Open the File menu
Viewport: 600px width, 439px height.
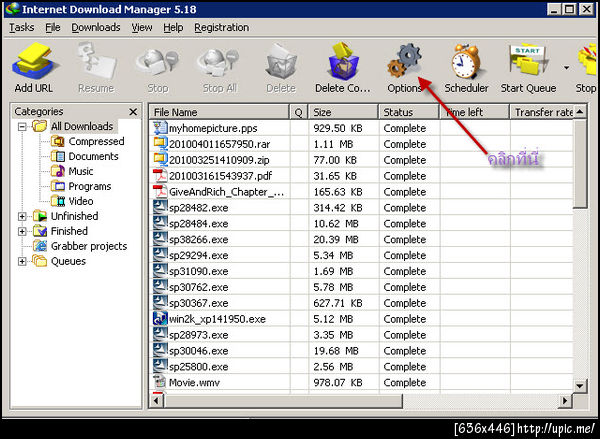pyautogui.click(x=53, y=28)
